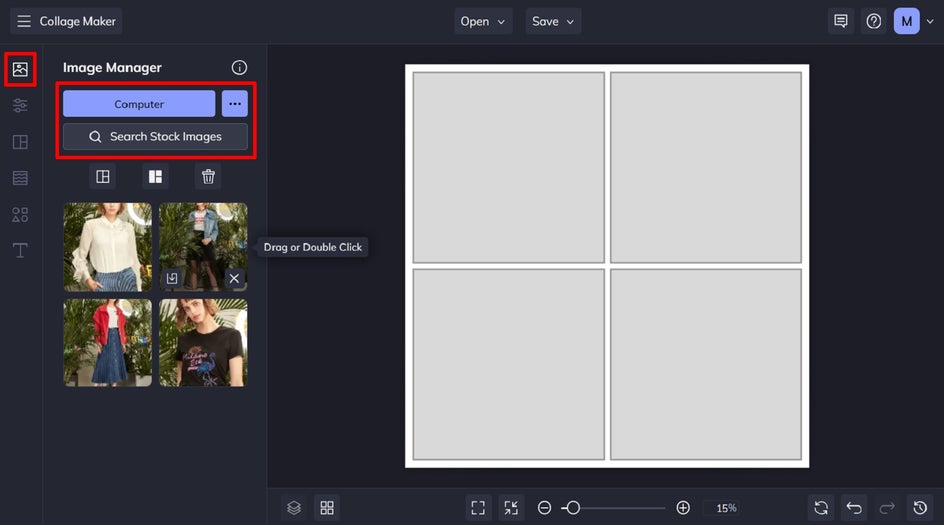The image size is (944, 525).
Task: Click Search Stock Images button
Action: pyautogui.click(x=155, y=137)
